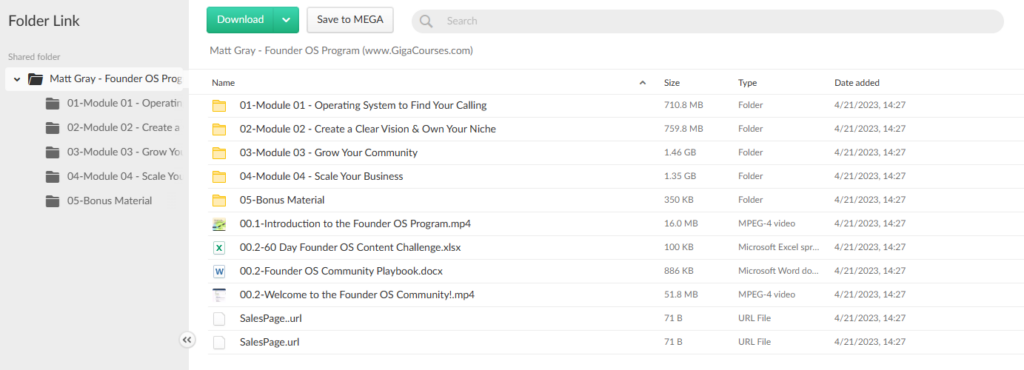Click the Excel icon for Content Challenge.xlsx

point(219,247)
